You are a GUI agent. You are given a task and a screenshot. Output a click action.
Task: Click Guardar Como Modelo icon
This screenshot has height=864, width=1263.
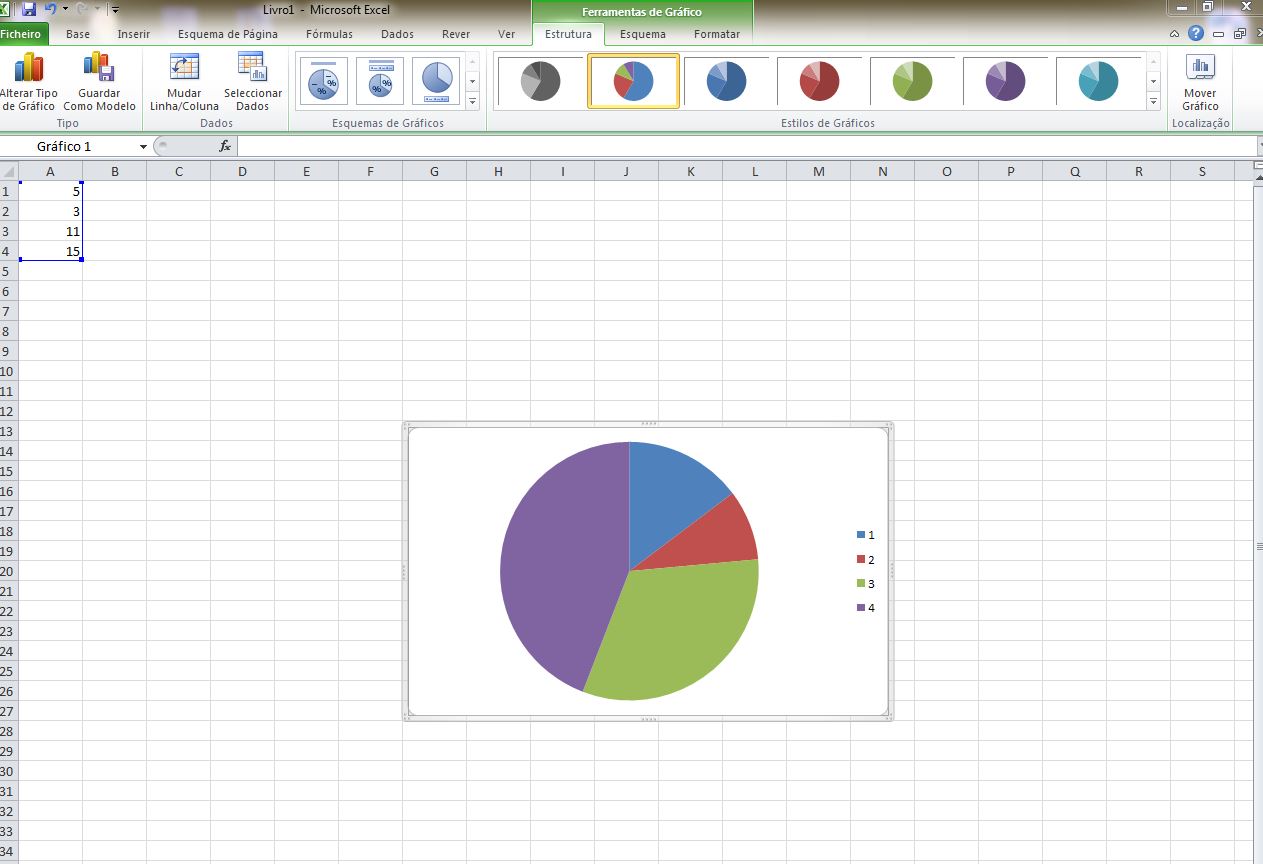99,67
